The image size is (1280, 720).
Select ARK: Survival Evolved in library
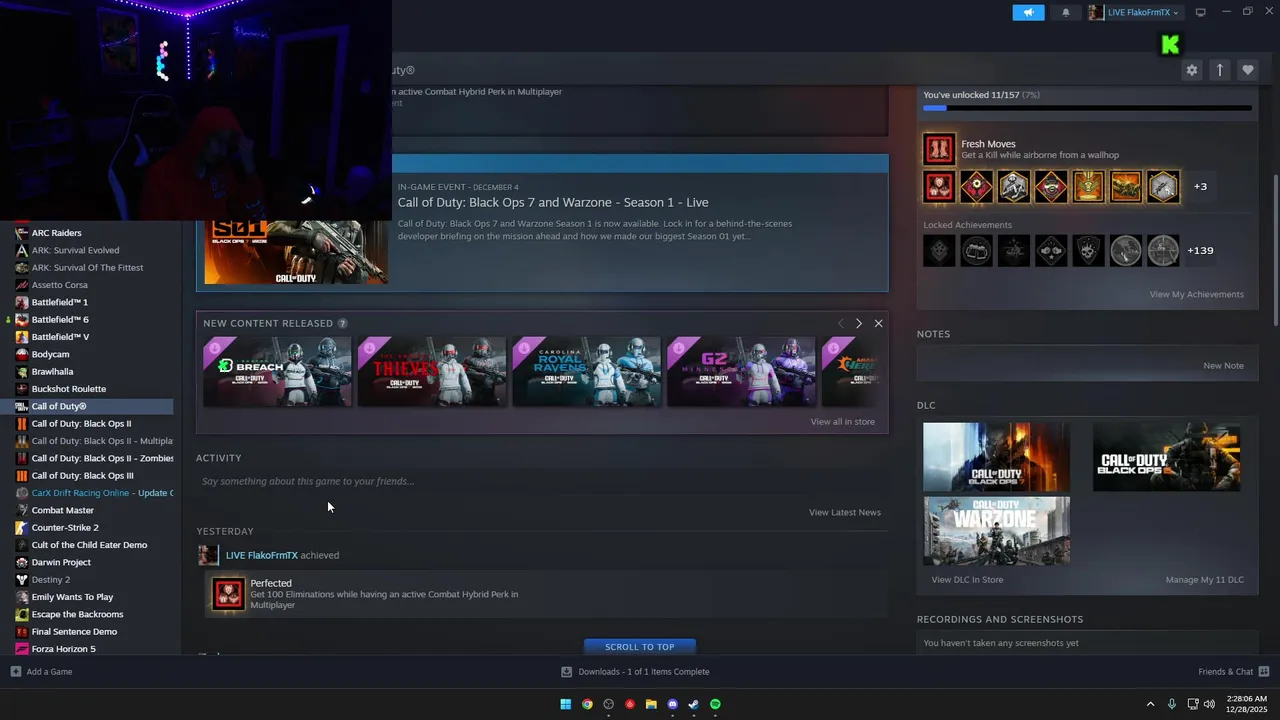75,250
